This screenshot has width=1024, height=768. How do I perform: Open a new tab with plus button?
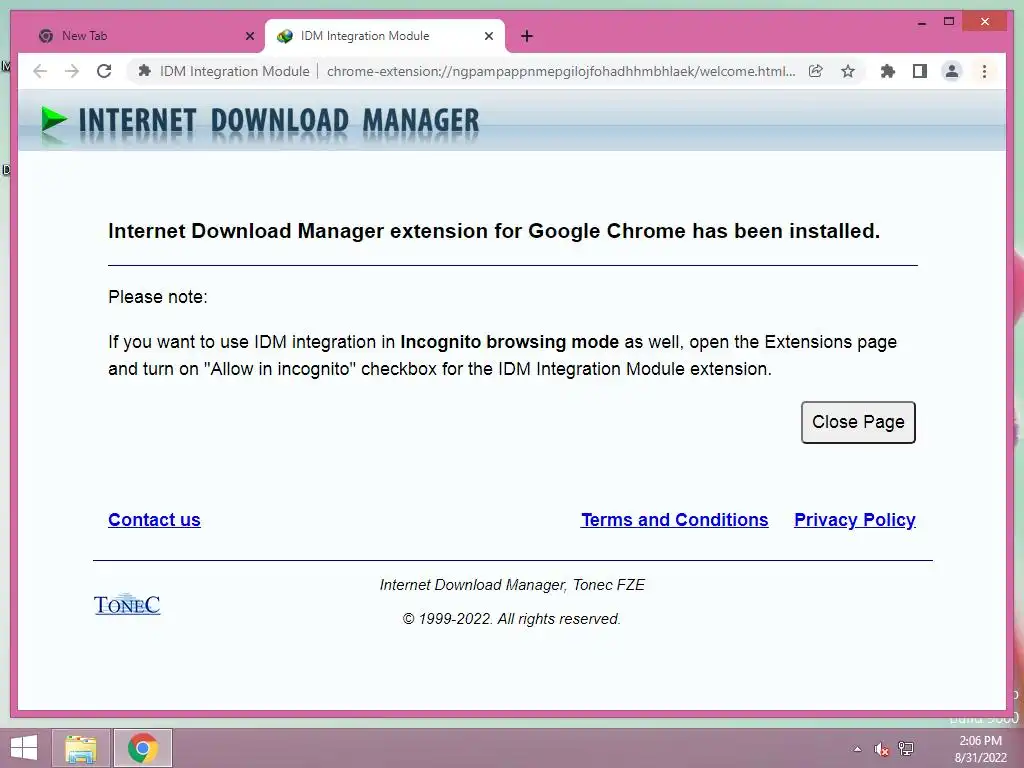click(527, 37)
